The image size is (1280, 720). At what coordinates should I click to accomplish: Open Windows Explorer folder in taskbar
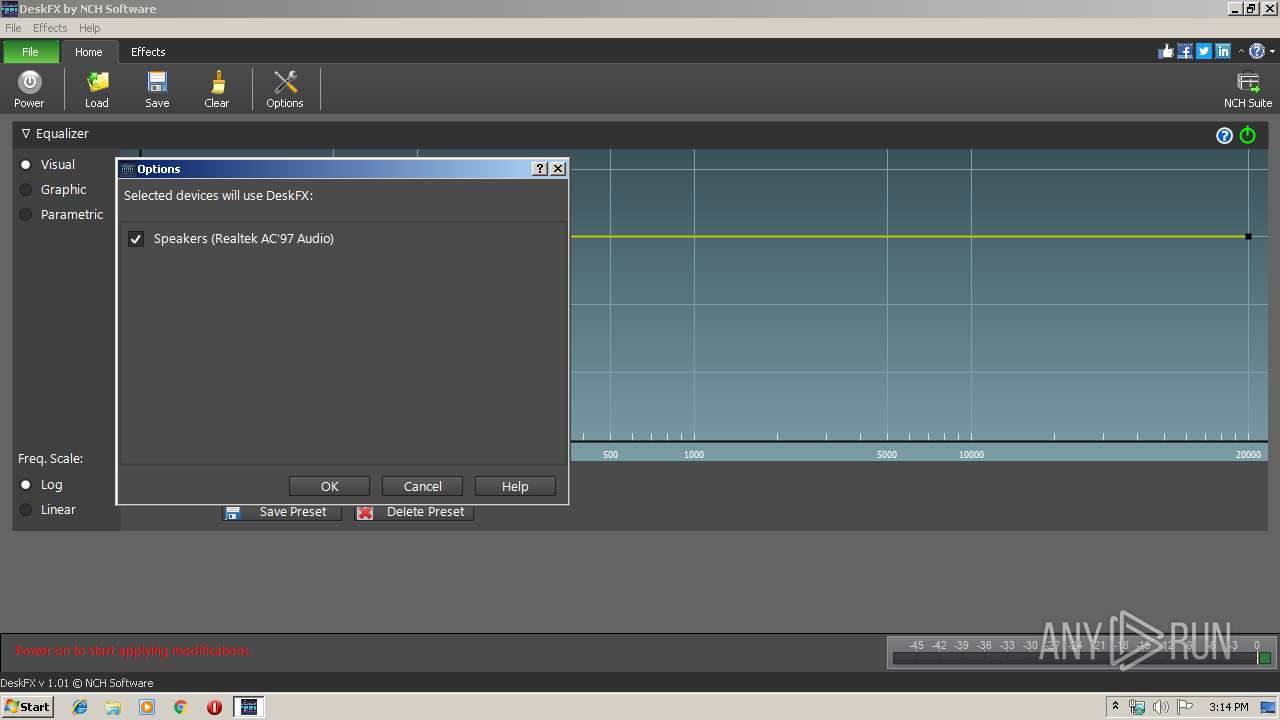click(x=113, y=707)
